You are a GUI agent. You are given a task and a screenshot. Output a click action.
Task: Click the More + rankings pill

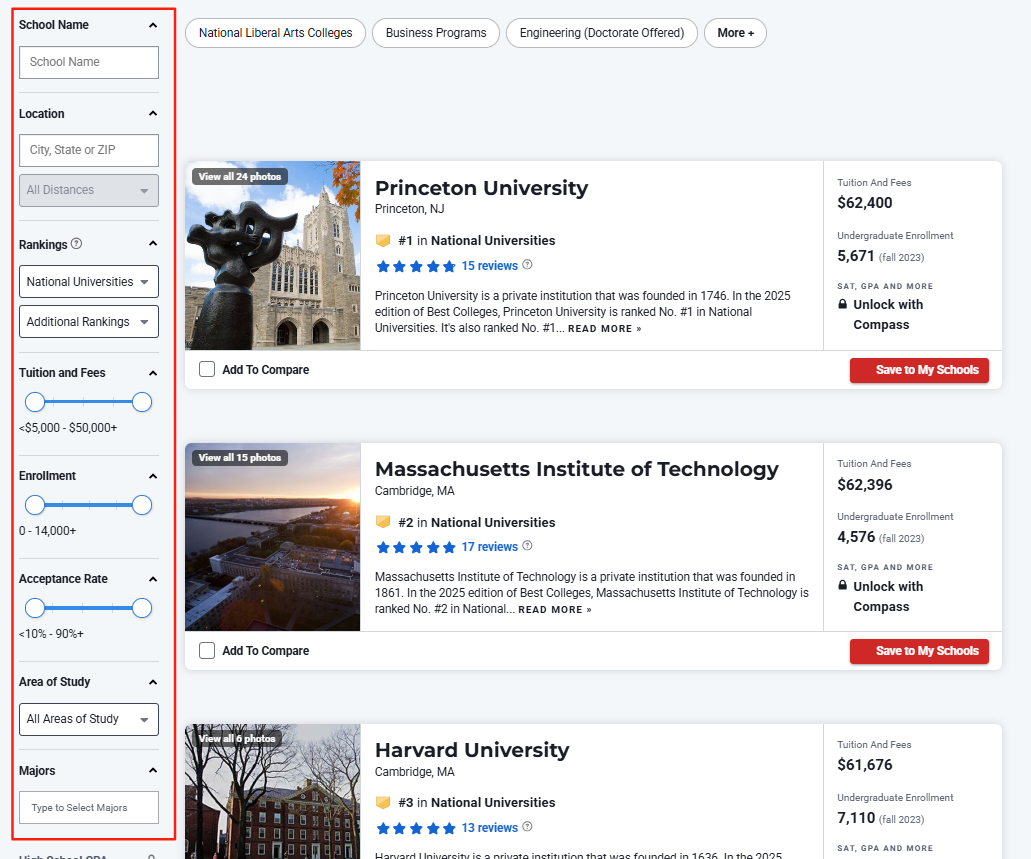coord(735,33)
